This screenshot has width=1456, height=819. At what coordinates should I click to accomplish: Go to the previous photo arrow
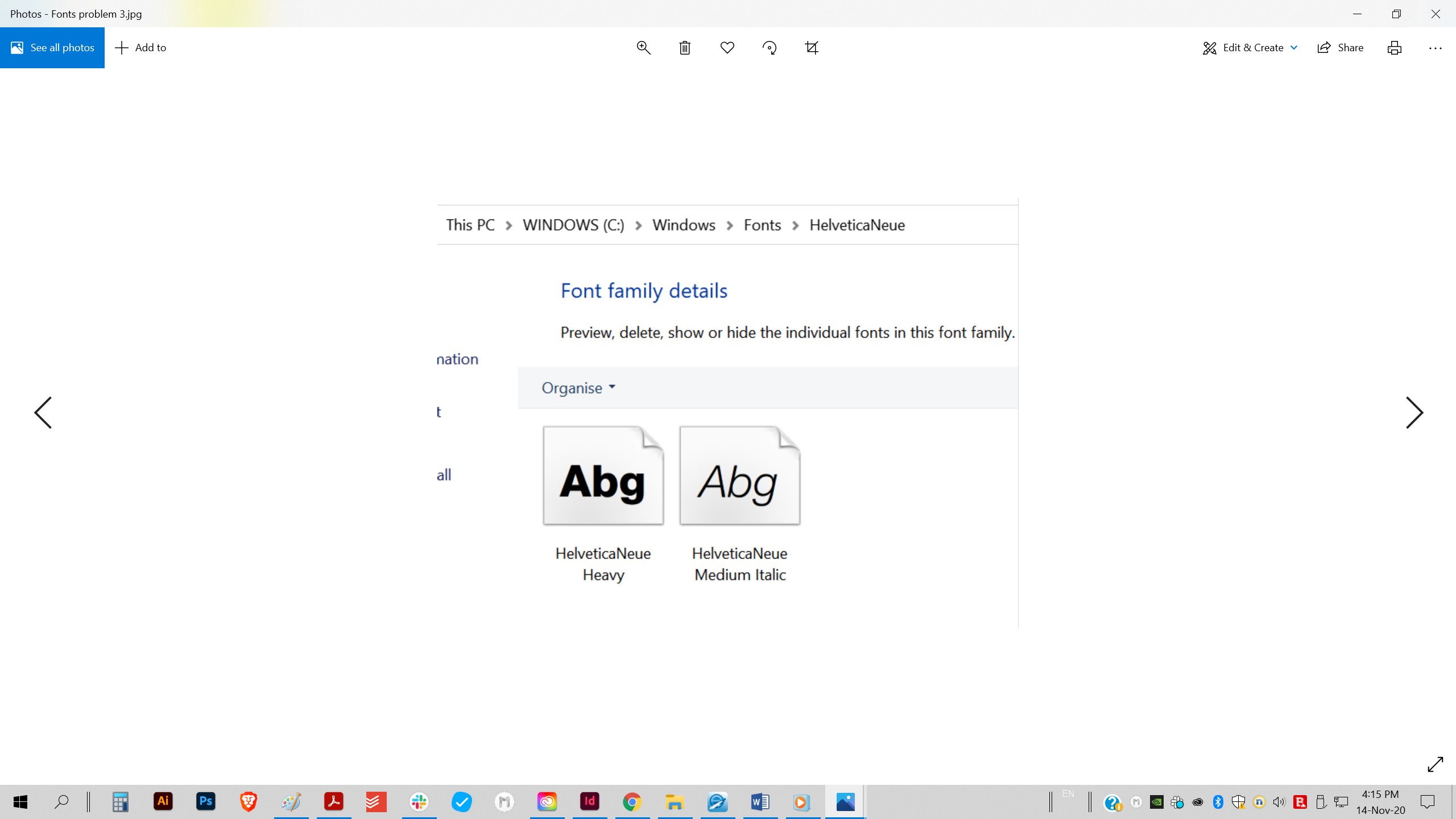pyautogui.click(x=43, y=412)
